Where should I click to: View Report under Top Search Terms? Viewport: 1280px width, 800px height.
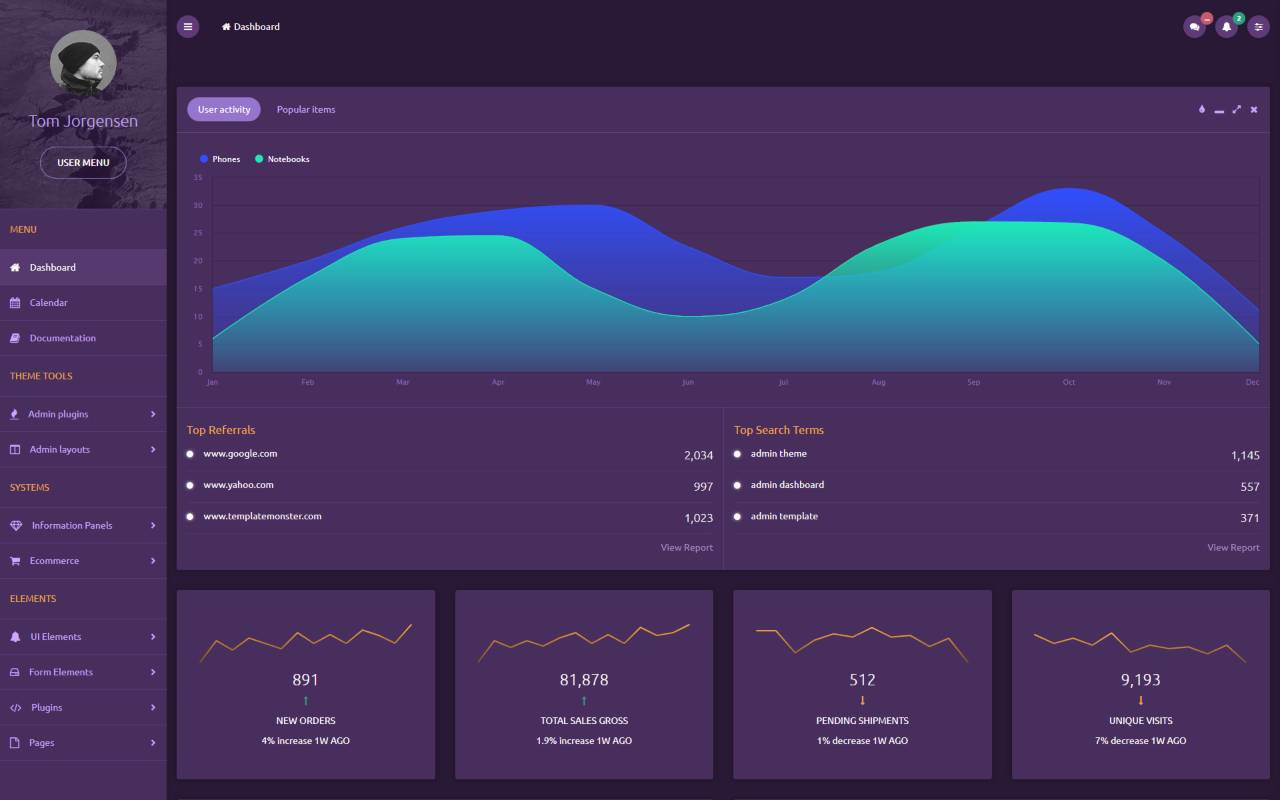point(1233,547)
